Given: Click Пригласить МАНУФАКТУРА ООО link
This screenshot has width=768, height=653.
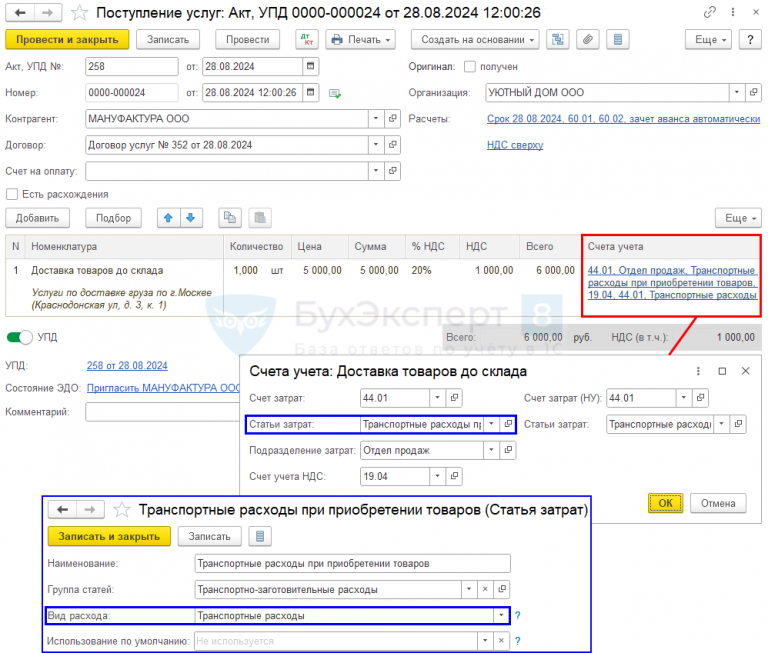Looking at the screenshot, I should (x=164, y=388).
